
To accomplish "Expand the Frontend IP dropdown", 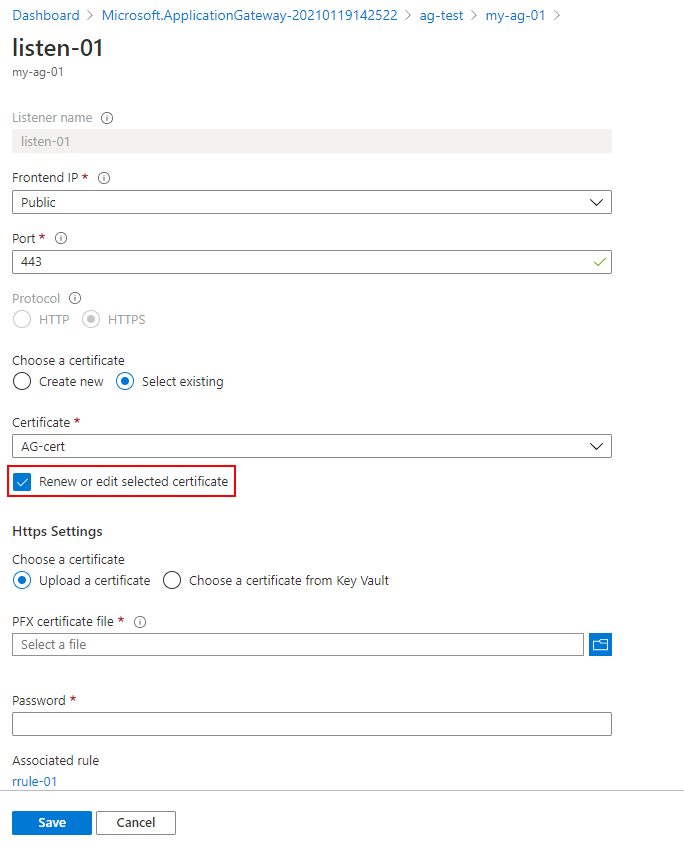I will (311, 202).
